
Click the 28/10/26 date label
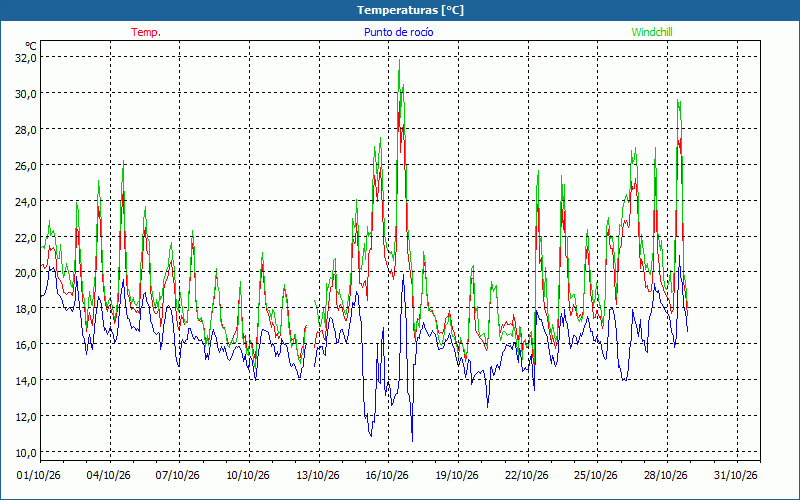coord(666,475)
